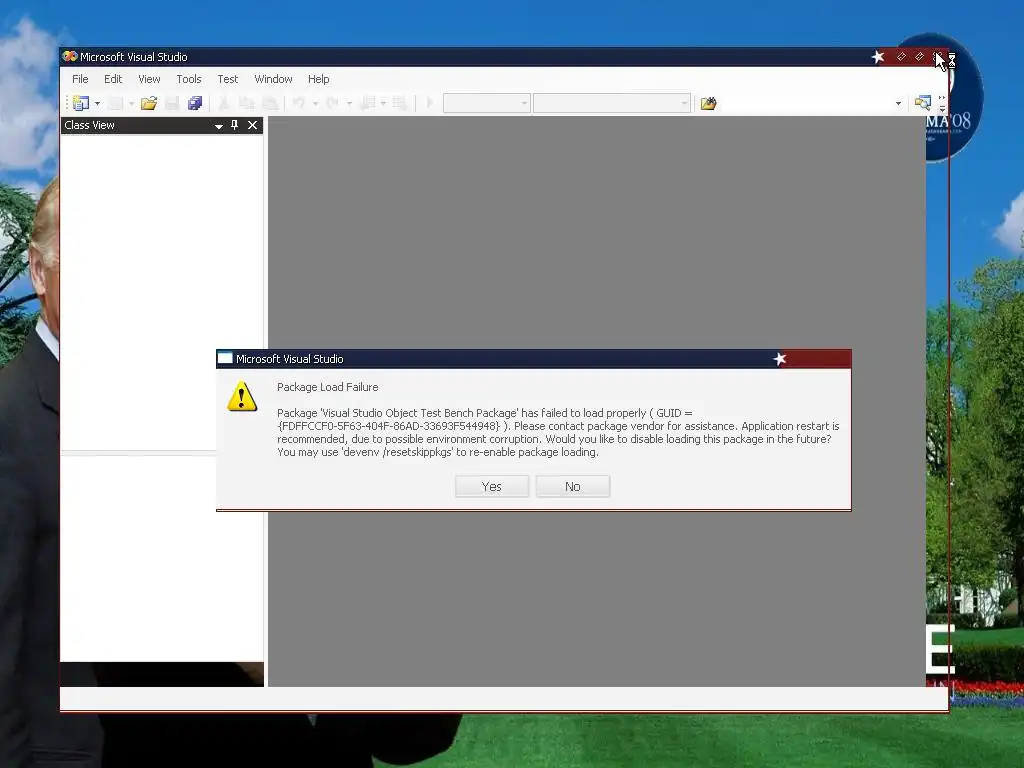Click the New Project toolbar icon
The image size is (1024, 768).
[81, 103]
